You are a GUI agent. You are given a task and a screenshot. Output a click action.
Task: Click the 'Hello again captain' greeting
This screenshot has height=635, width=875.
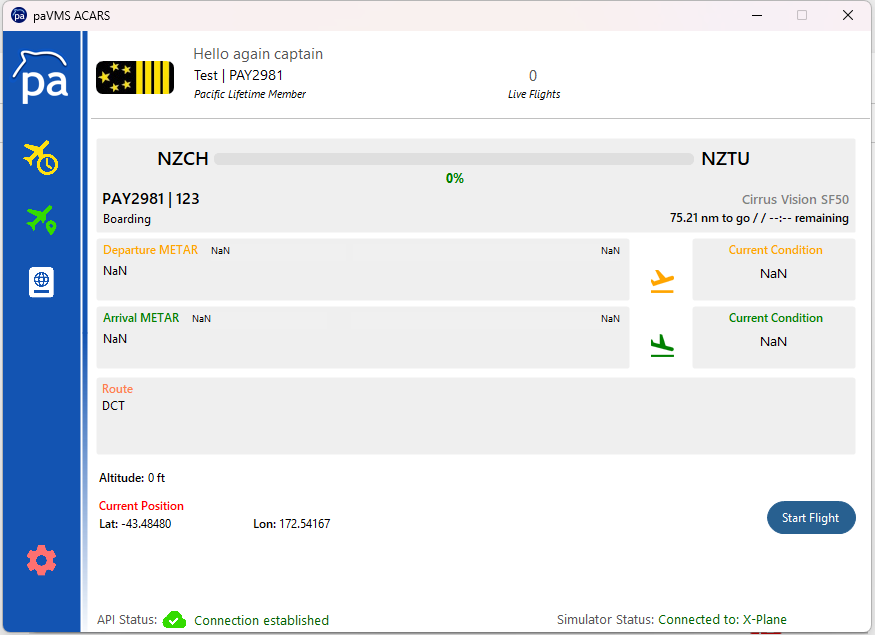[258, 54]
